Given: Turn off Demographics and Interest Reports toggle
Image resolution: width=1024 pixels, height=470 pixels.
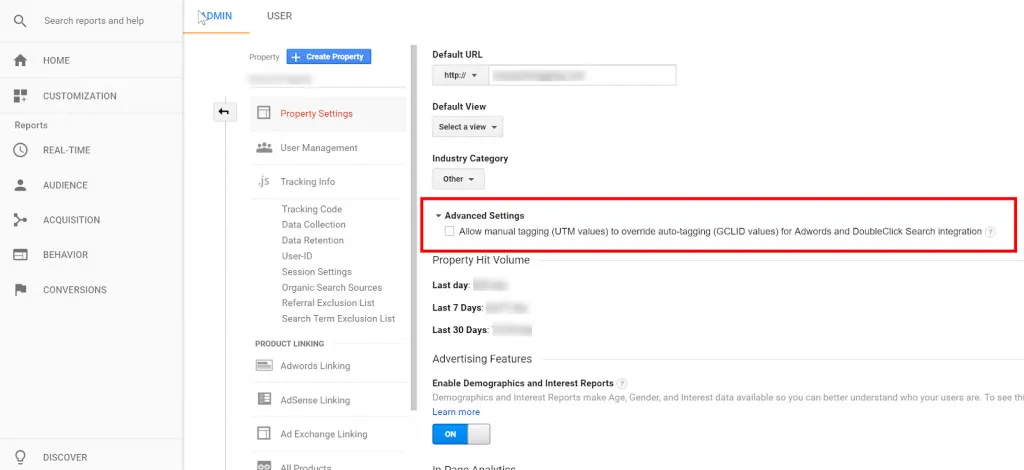Looking at the screenshot, I should click(461, 434).
